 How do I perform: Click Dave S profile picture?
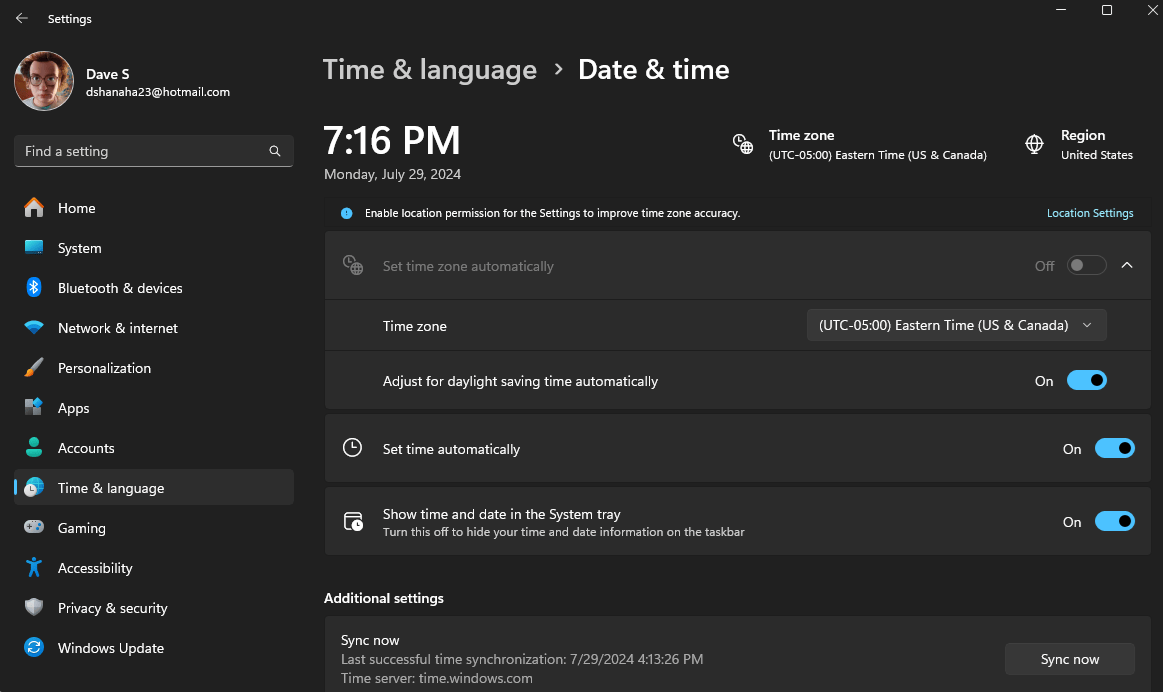coord(43,81)
